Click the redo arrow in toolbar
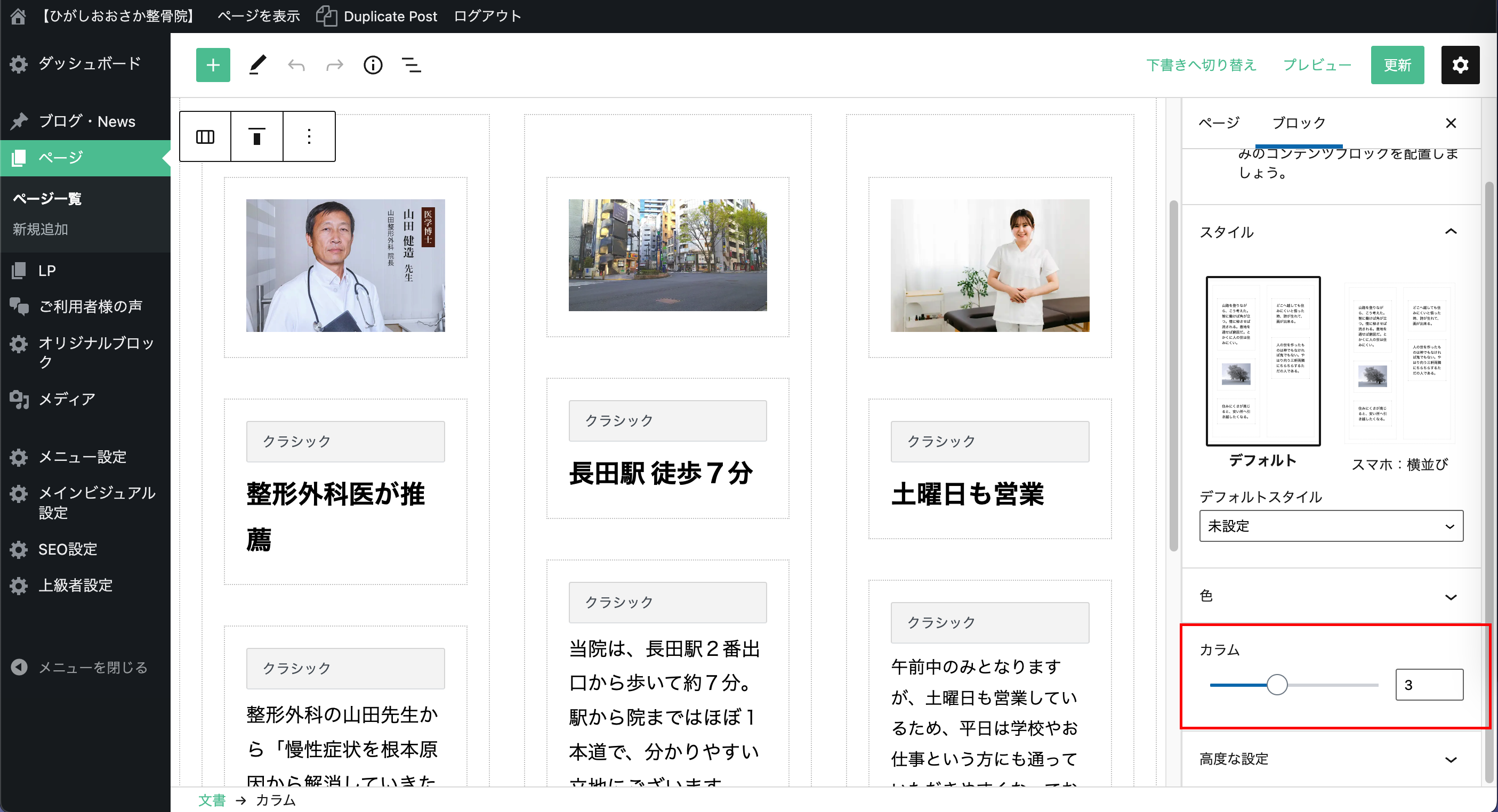The image size is (1498, 812). click(x=334, y=64)
